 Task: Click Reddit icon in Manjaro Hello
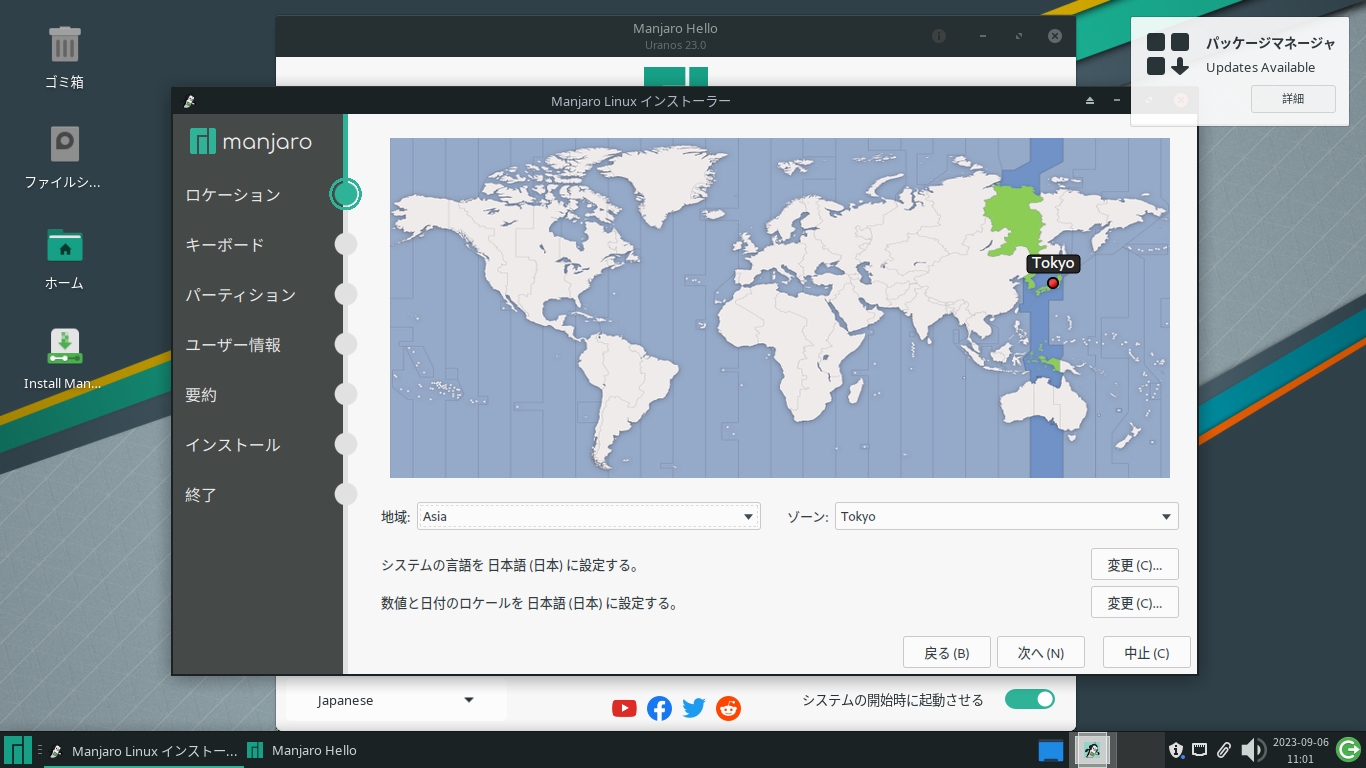(x=729, y=708)
